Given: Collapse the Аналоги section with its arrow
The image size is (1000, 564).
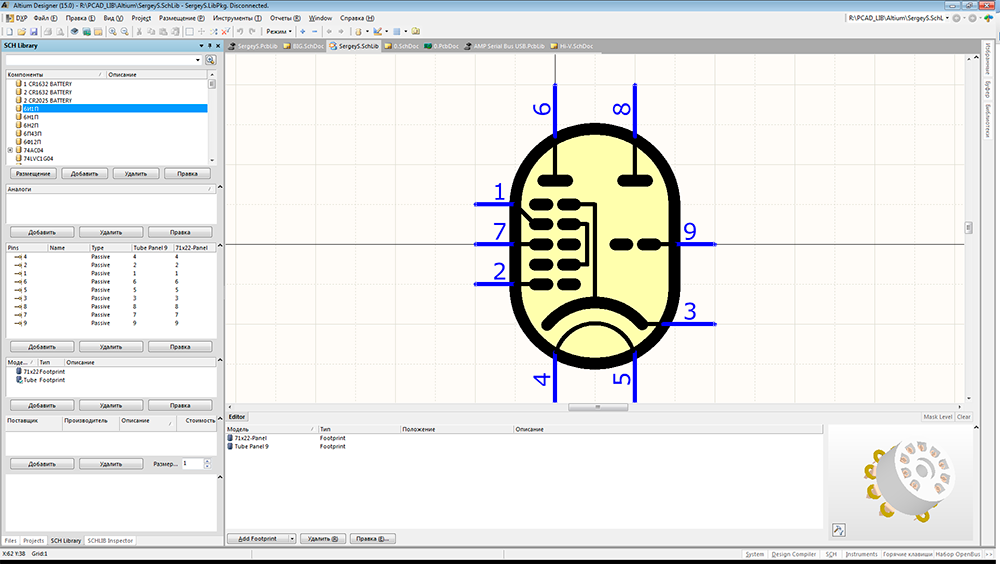Looking at the screenshot, I should pos(211,188).
